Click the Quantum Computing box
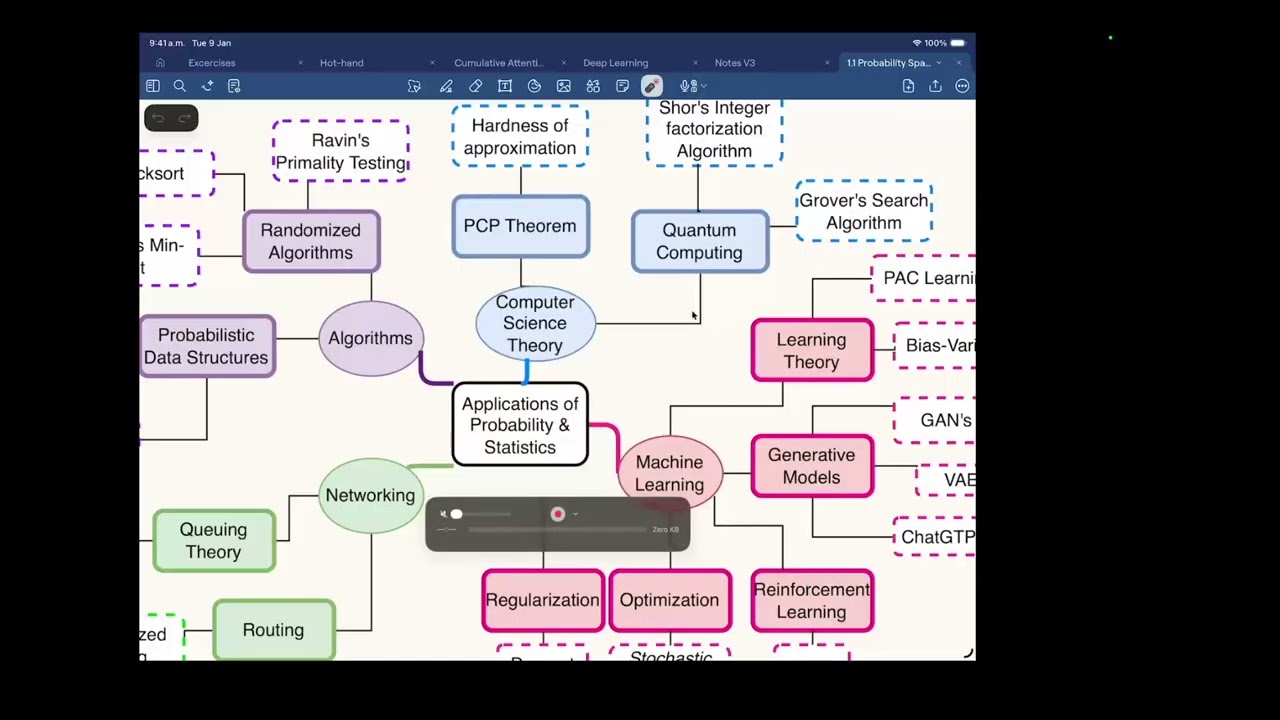The image size is (1280, 720). (700, 241)
